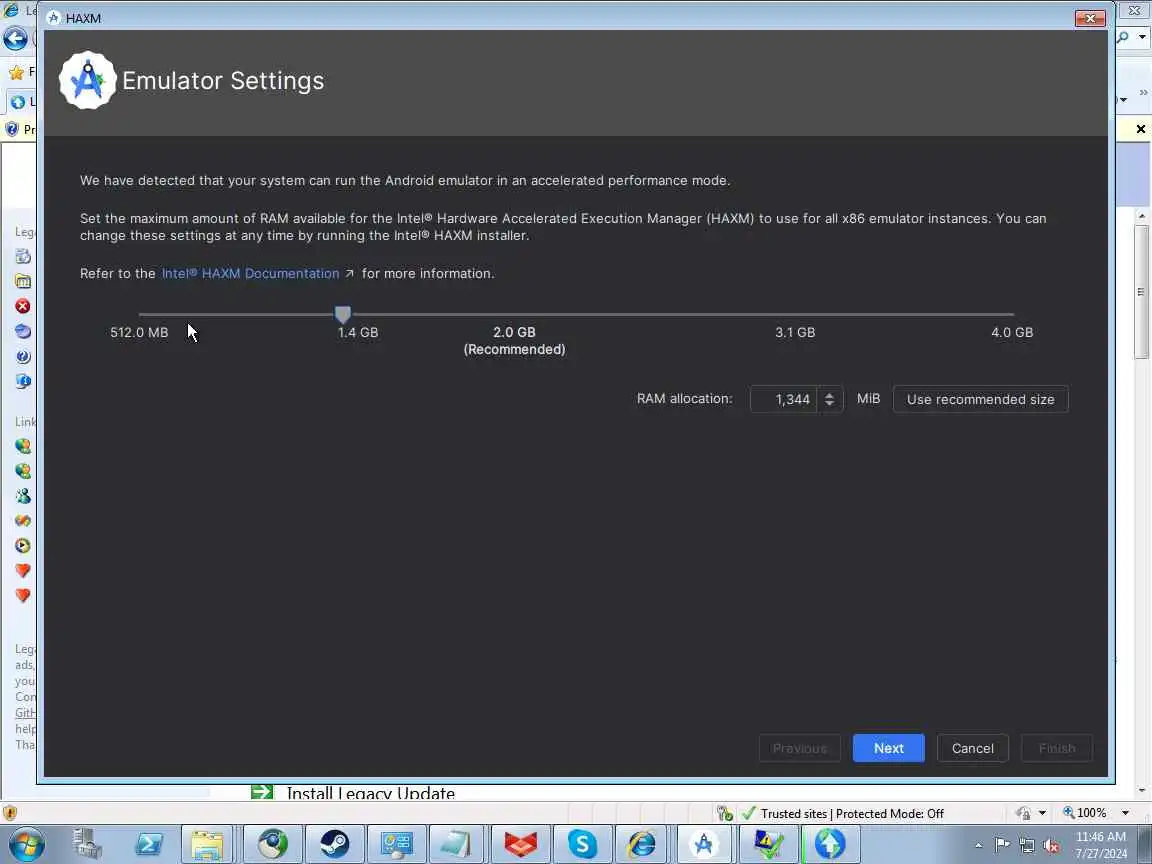This screenshot has width=1152, height=864.
Task: Click the slider track at the 3.1 GB mark
Action: click(x=795, y=314)
